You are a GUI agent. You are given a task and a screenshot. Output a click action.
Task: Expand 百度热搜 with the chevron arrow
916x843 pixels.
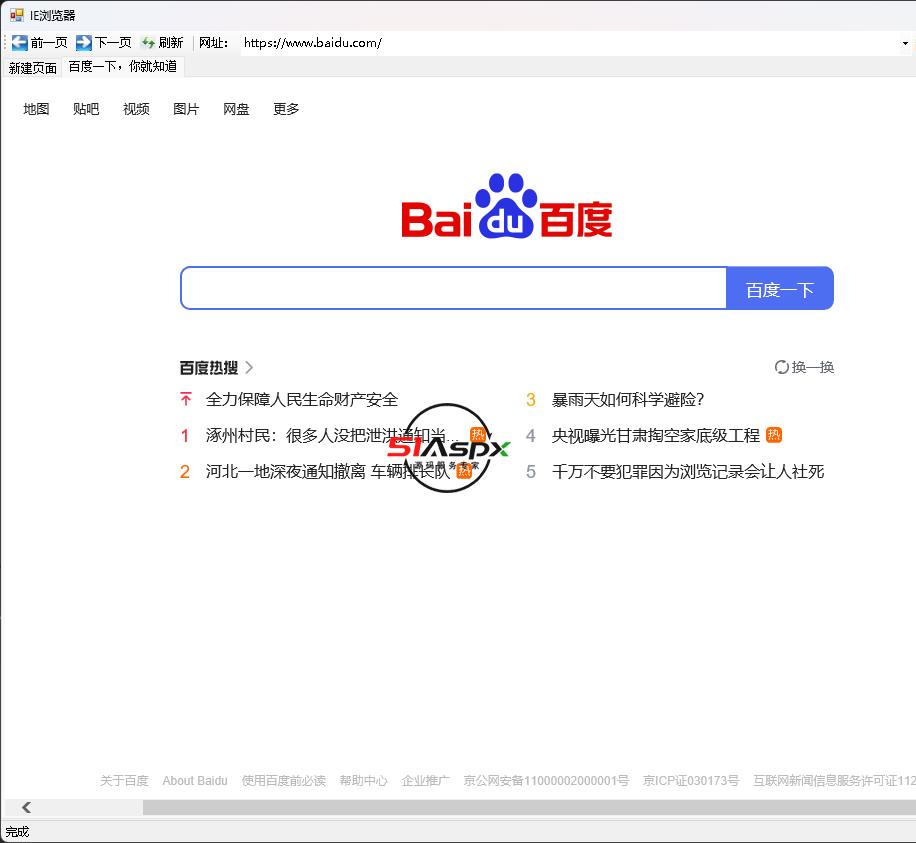click(249, 367)
